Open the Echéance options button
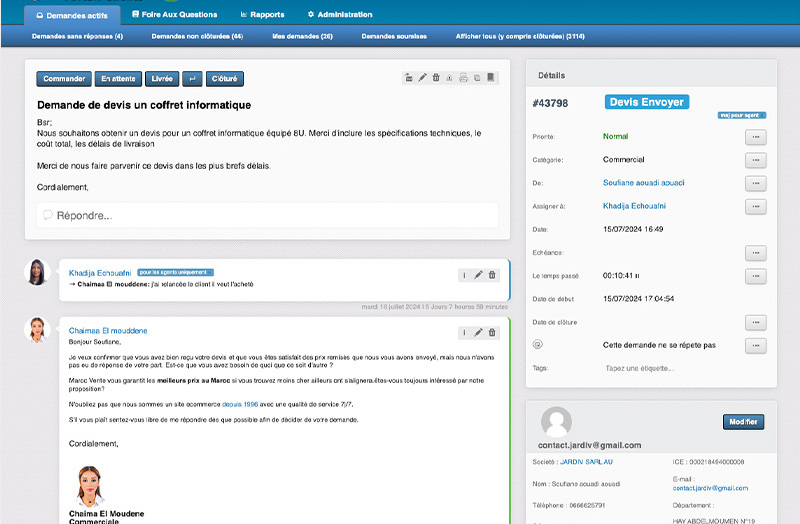Image resolution: width=800 pixels, height=524 pixels. coord(756,253)
